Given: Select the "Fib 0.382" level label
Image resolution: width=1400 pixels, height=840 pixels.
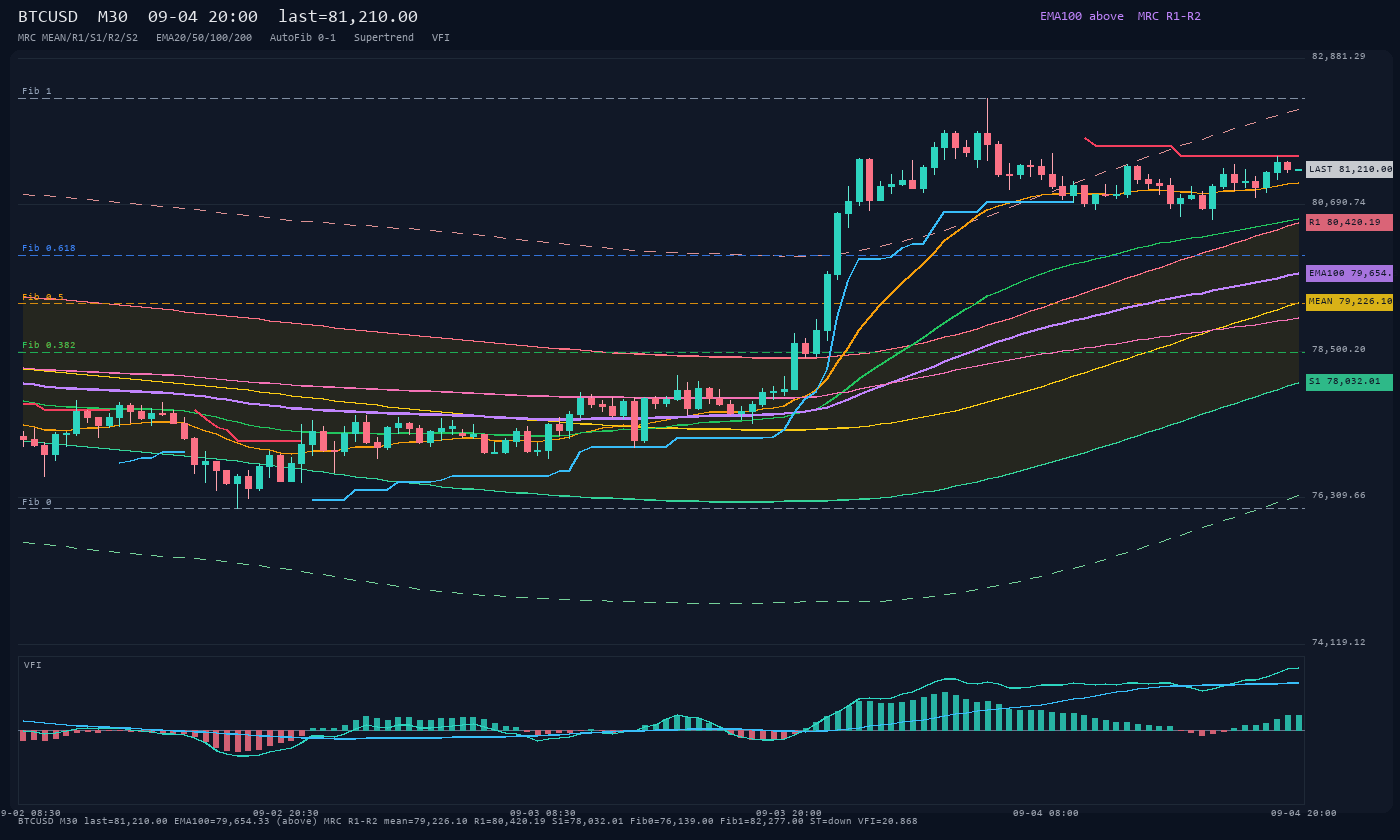Looking at the screenshot, I should coord(49,345).
